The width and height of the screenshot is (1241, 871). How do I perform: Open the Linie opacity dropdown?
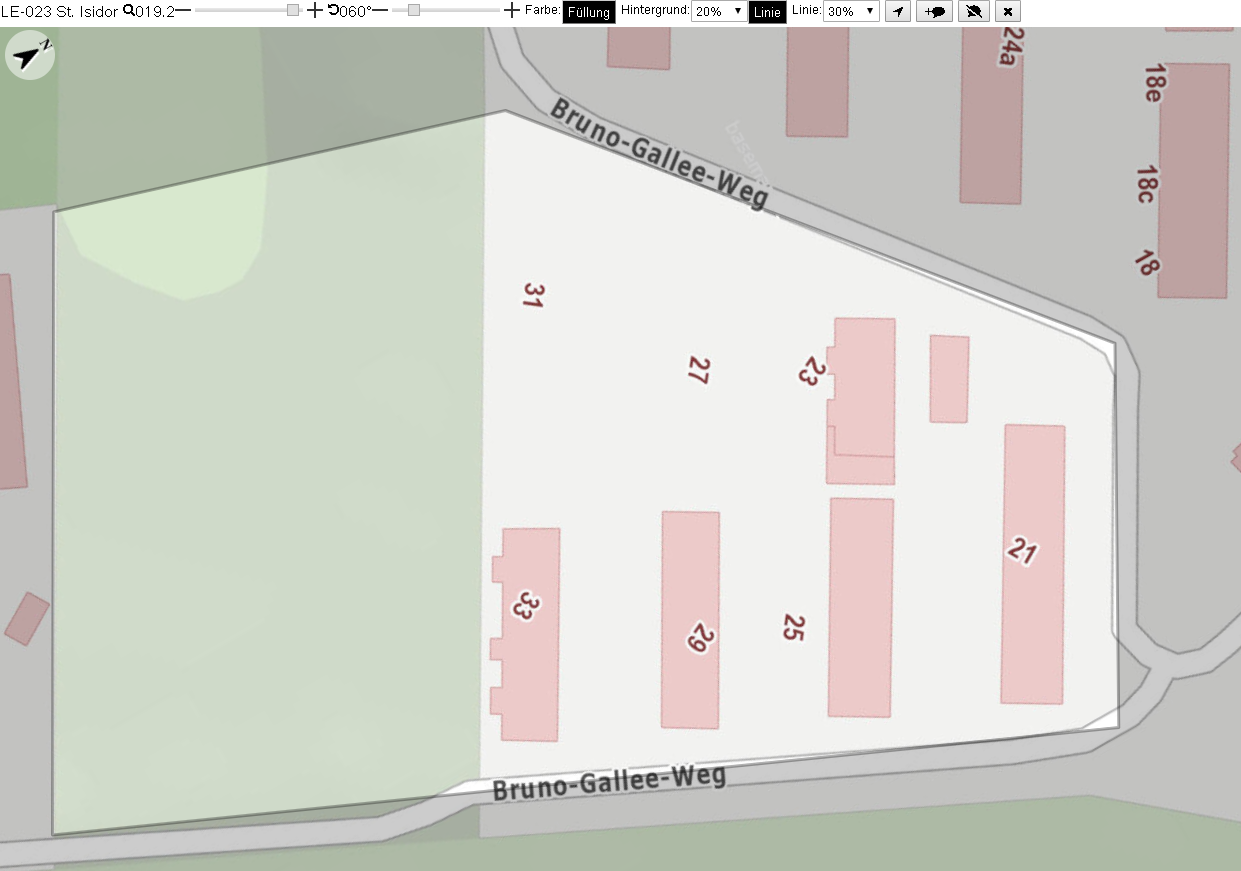tap(851, 12)
